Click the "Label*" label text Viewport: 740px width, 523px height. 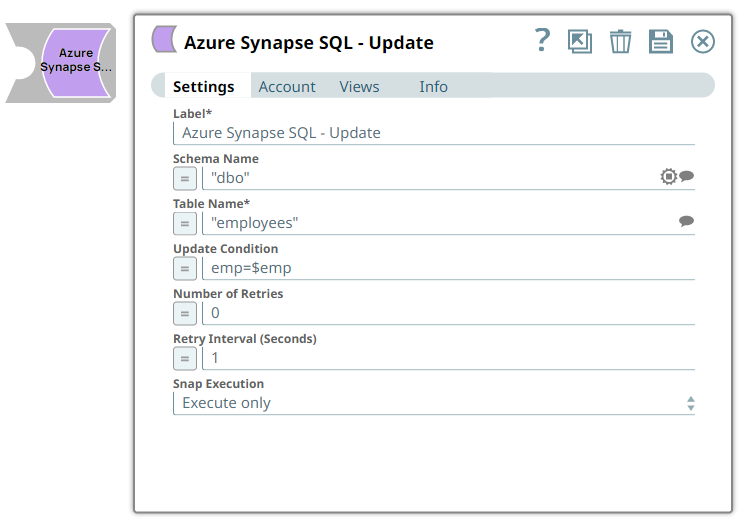click(192, 114)
